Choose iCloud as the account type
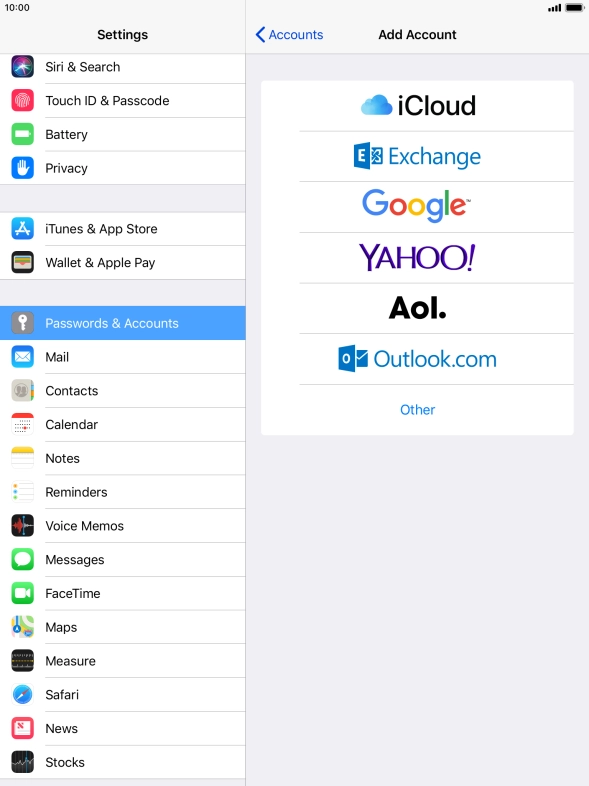 pos(417,106)
